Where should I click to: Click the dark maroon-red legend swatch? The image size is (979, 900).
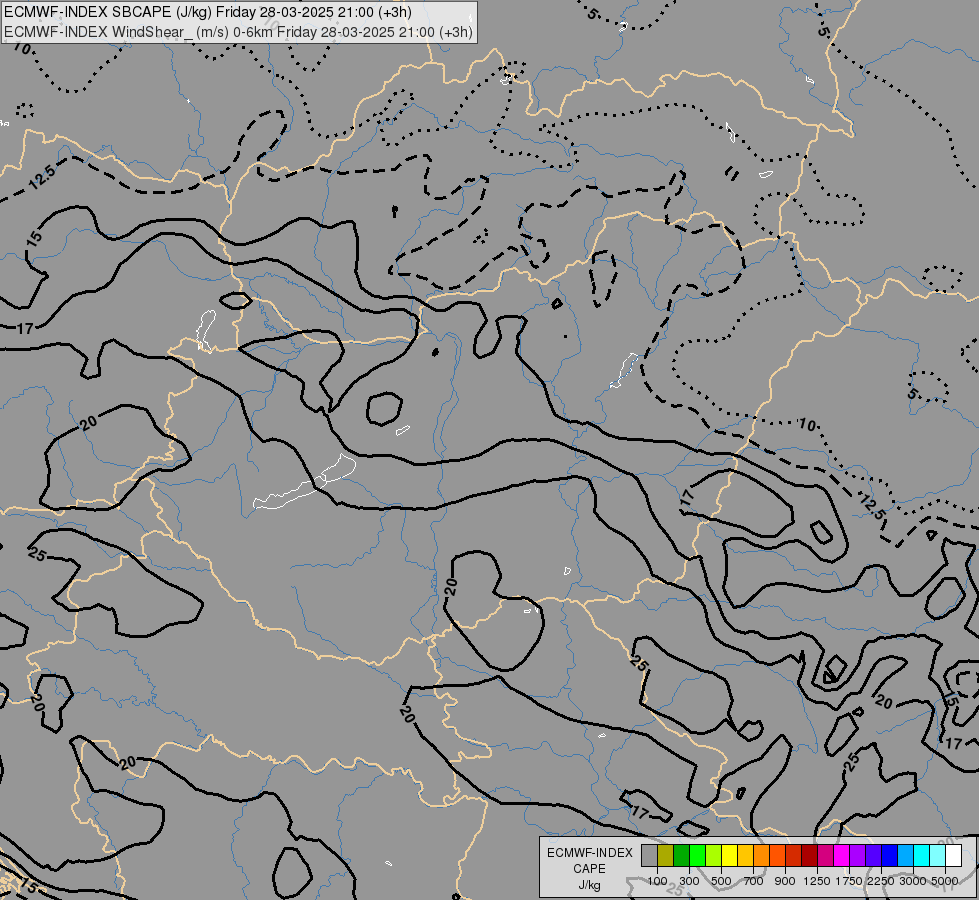click(809, 856)
